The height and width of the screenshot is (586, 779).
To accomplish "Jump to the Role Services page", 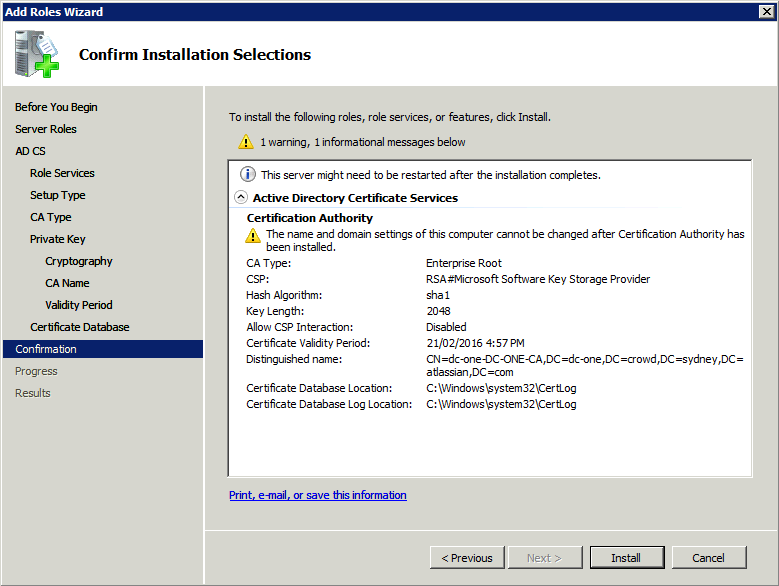I will pyautogui.click(x=62, y=173).
